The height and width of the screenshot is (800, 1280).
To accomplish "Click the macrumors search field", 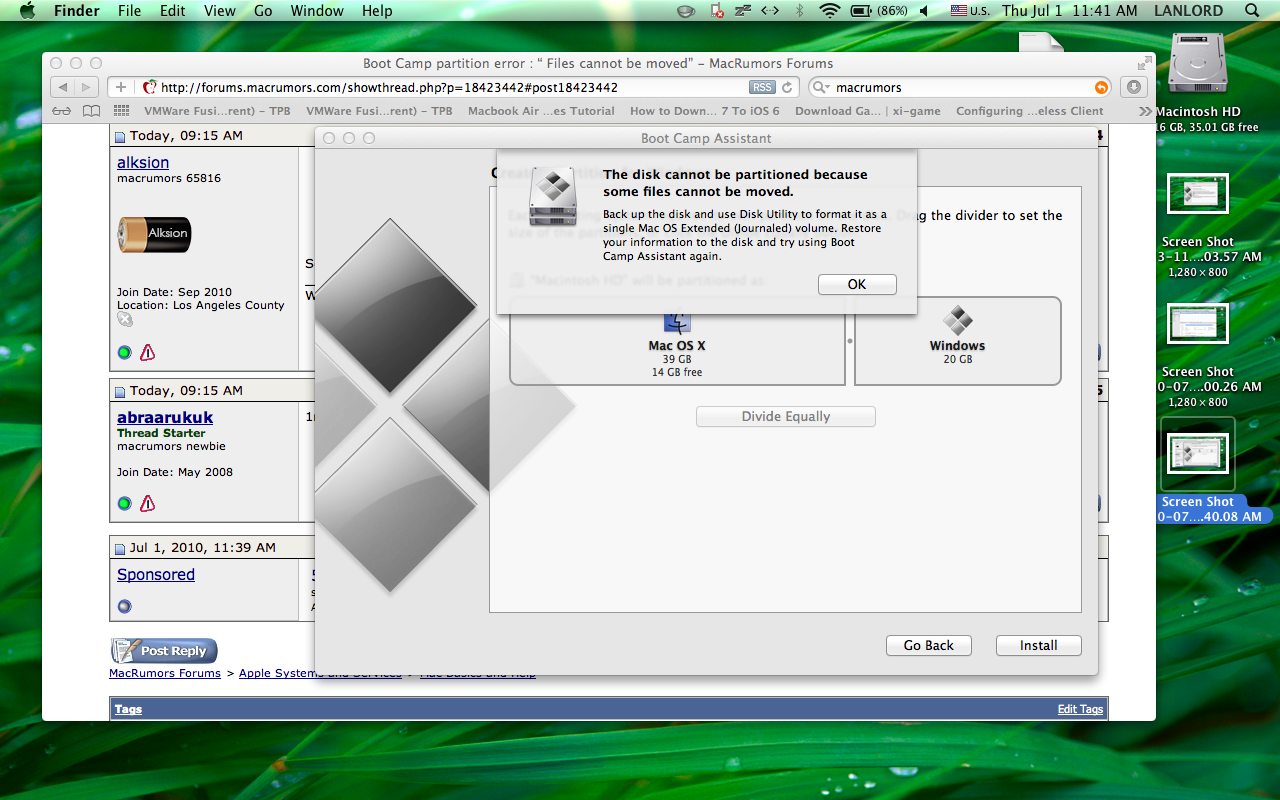I will click(x=960, y=88).
